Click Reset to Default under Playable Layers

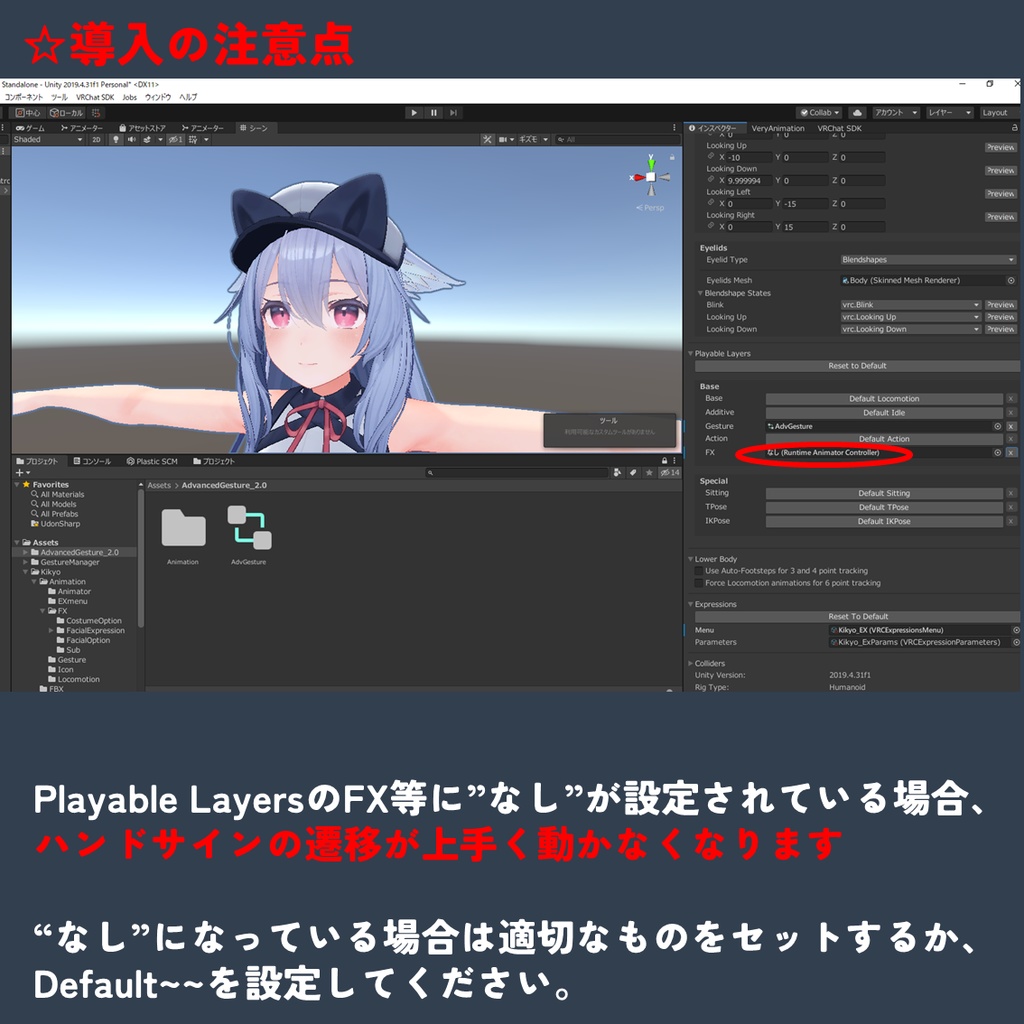click(x=857, y=366)
